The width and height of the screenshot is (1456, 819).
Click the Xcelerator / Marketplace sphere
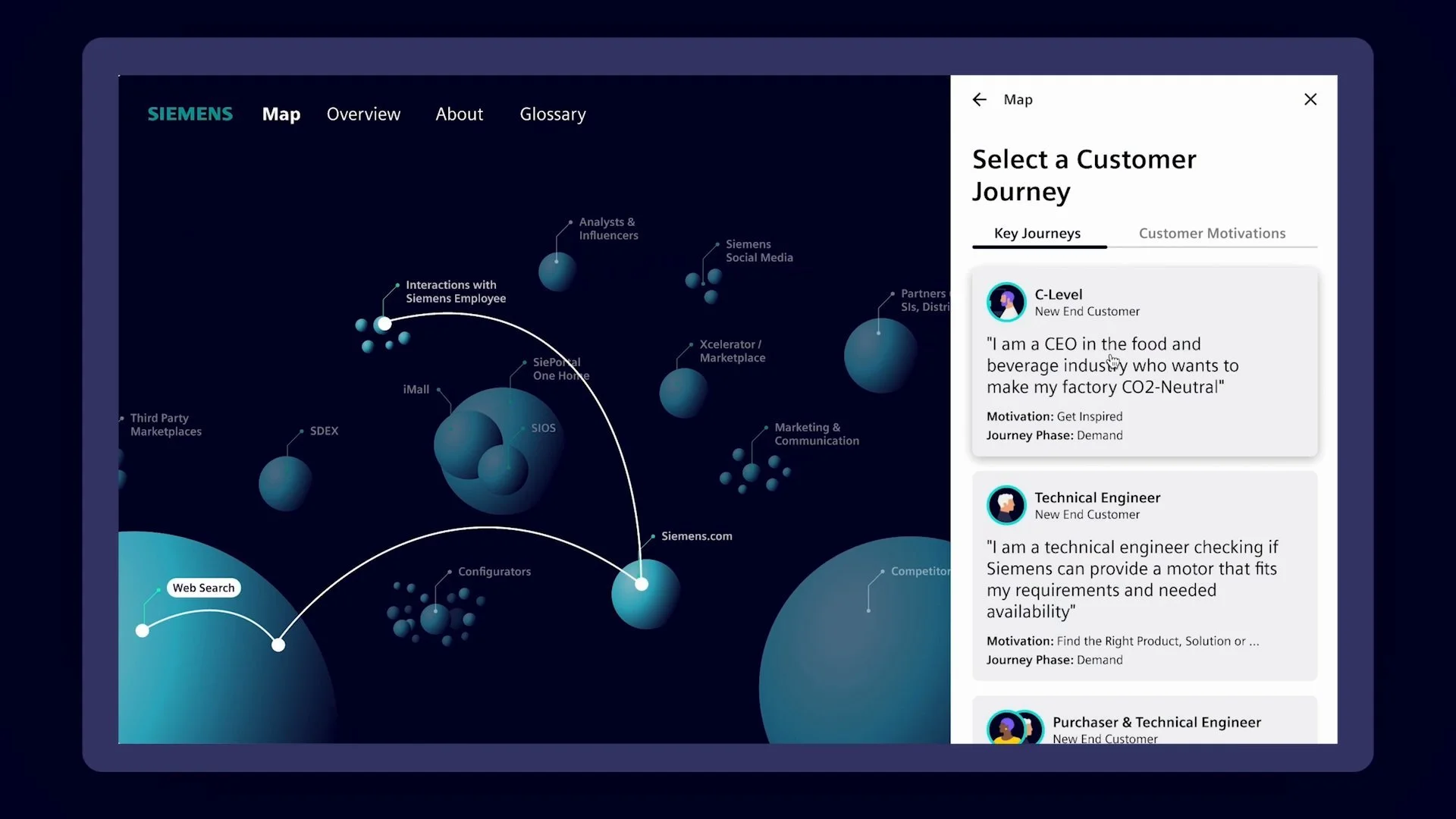(683, 393)
